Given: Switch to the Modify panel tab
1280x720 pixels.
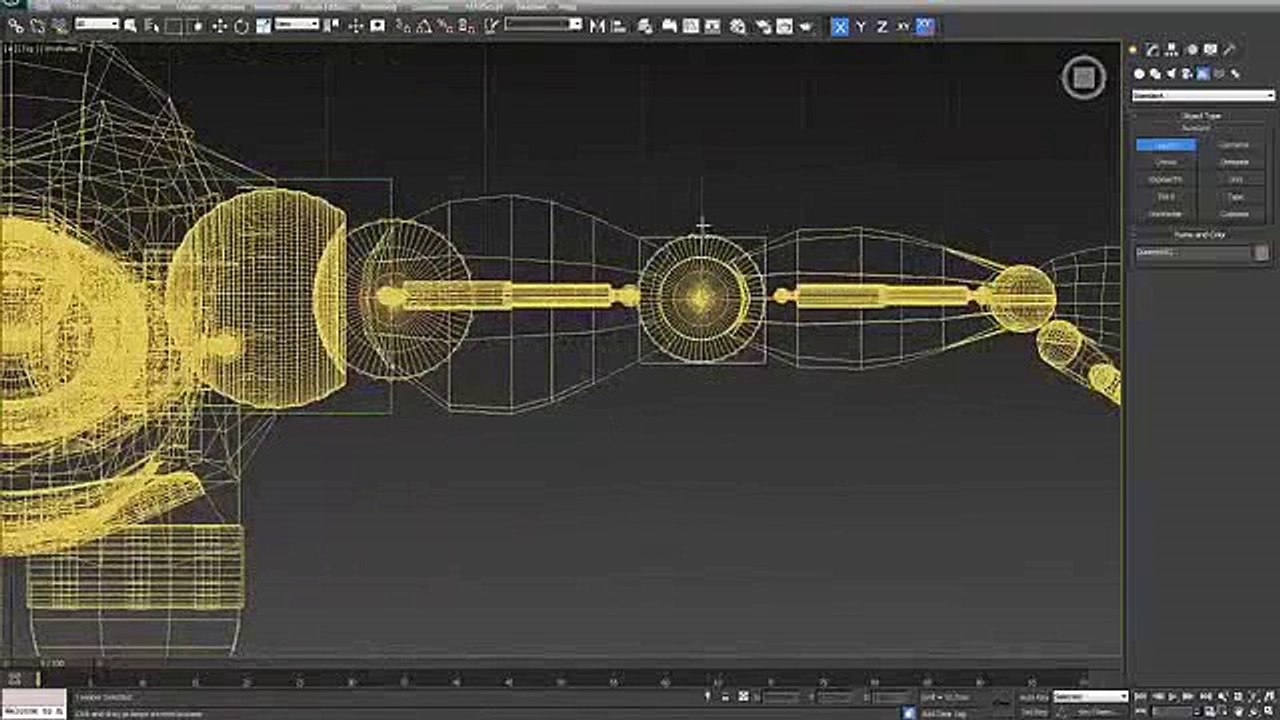Looking at the screenshot, I should (1151, 49).
